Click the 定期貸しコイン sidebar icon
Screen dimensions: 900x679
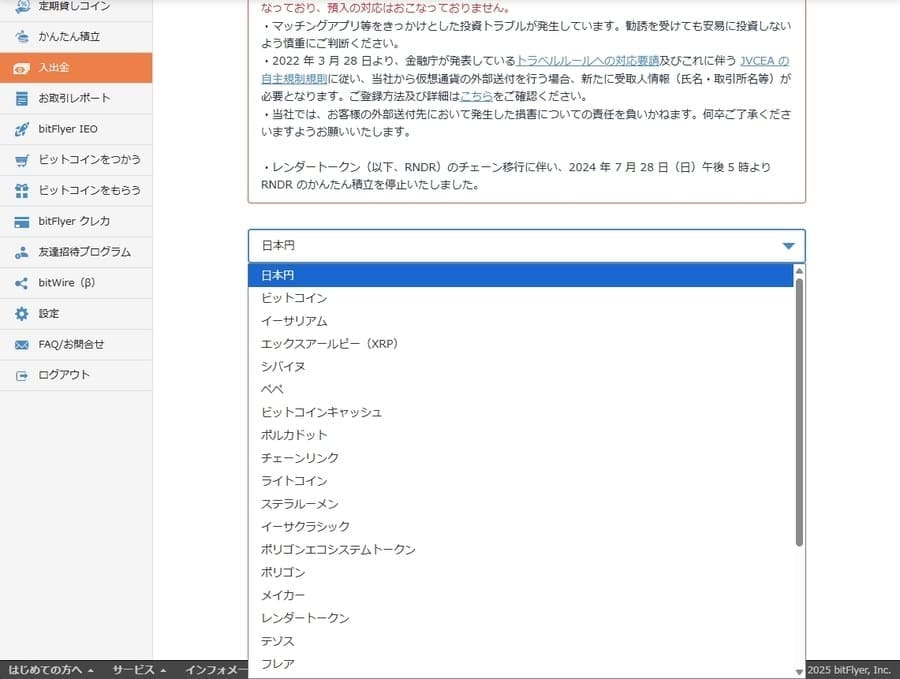click(x=22, y=6)
